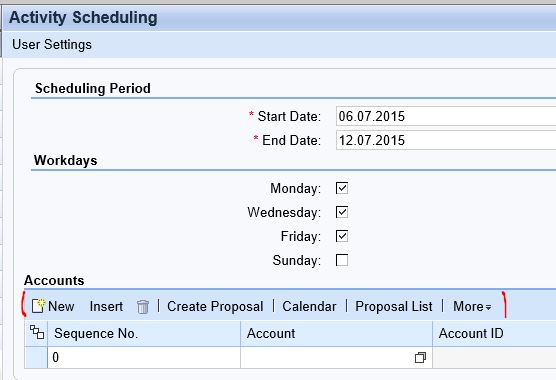Open the User Settings menu
Viewport: 556px width, 380px height.
click(x=52, y=45)
